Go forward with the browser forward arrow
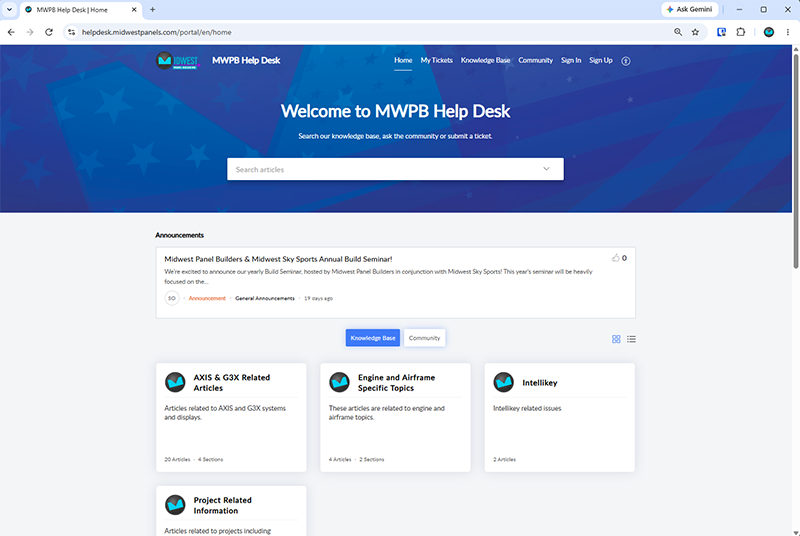 click(30, 32)
